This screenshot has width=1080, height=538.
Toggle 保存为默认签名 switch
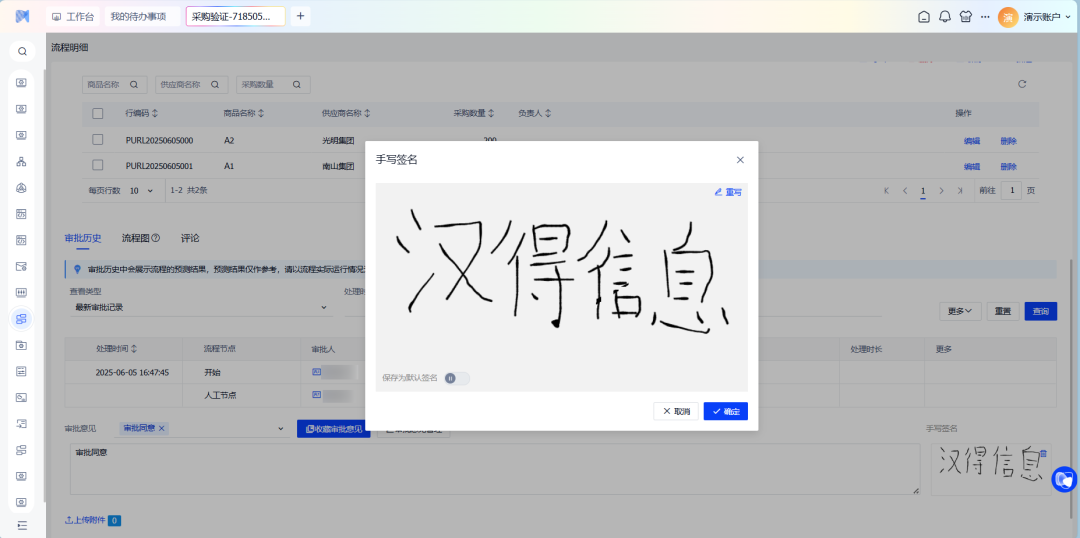pos(456,378)
